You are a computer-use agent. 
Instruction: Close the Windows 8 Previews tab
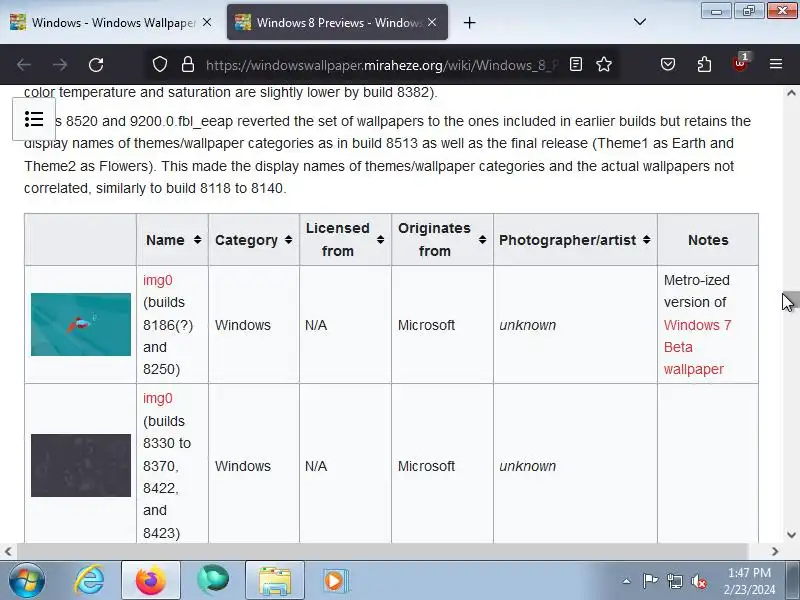[x=432, y=22]
